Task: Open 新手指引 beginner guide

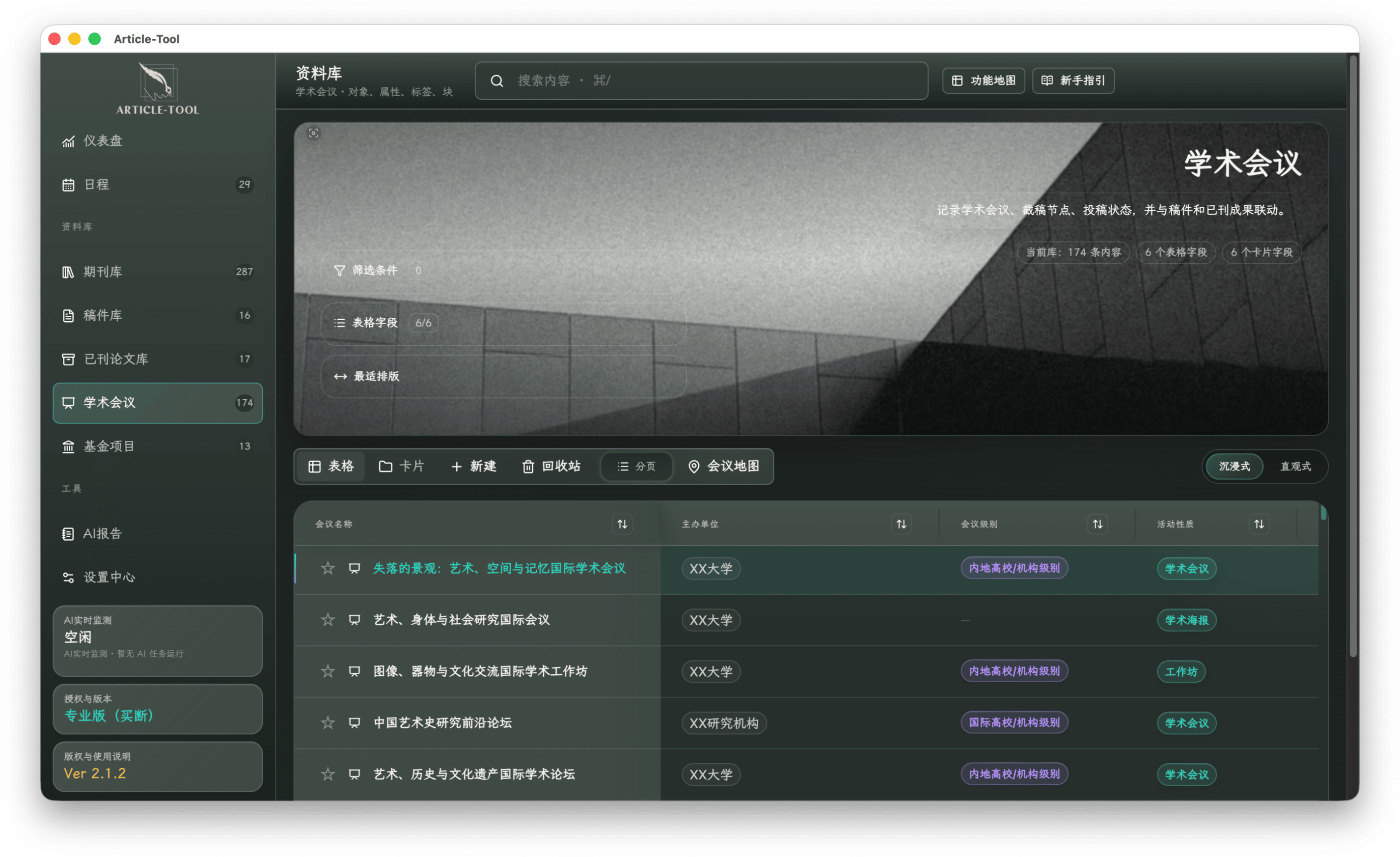Action: click(1073, 81)
